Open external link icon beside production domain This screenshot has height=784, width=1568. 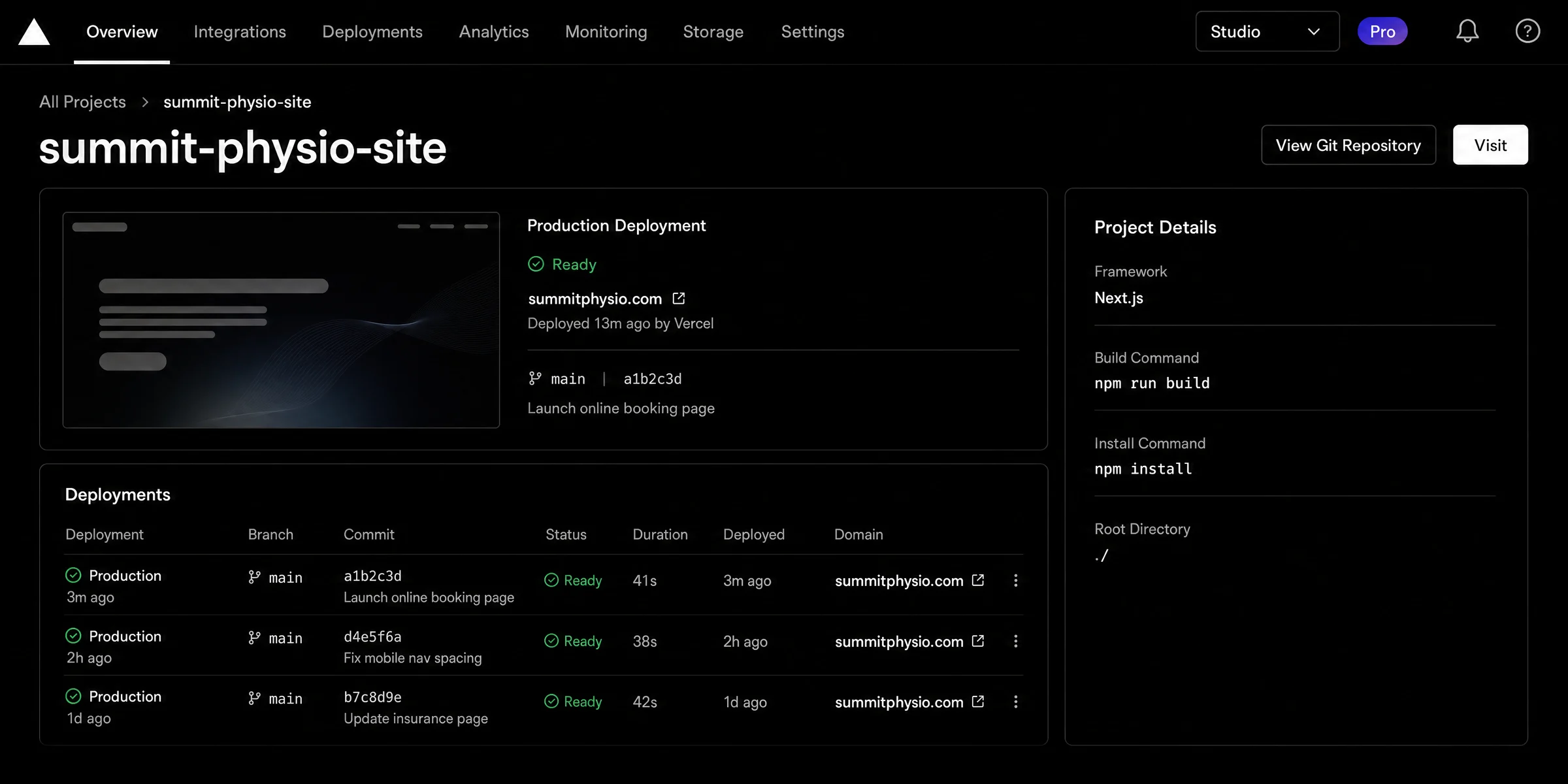click(679, 299)
